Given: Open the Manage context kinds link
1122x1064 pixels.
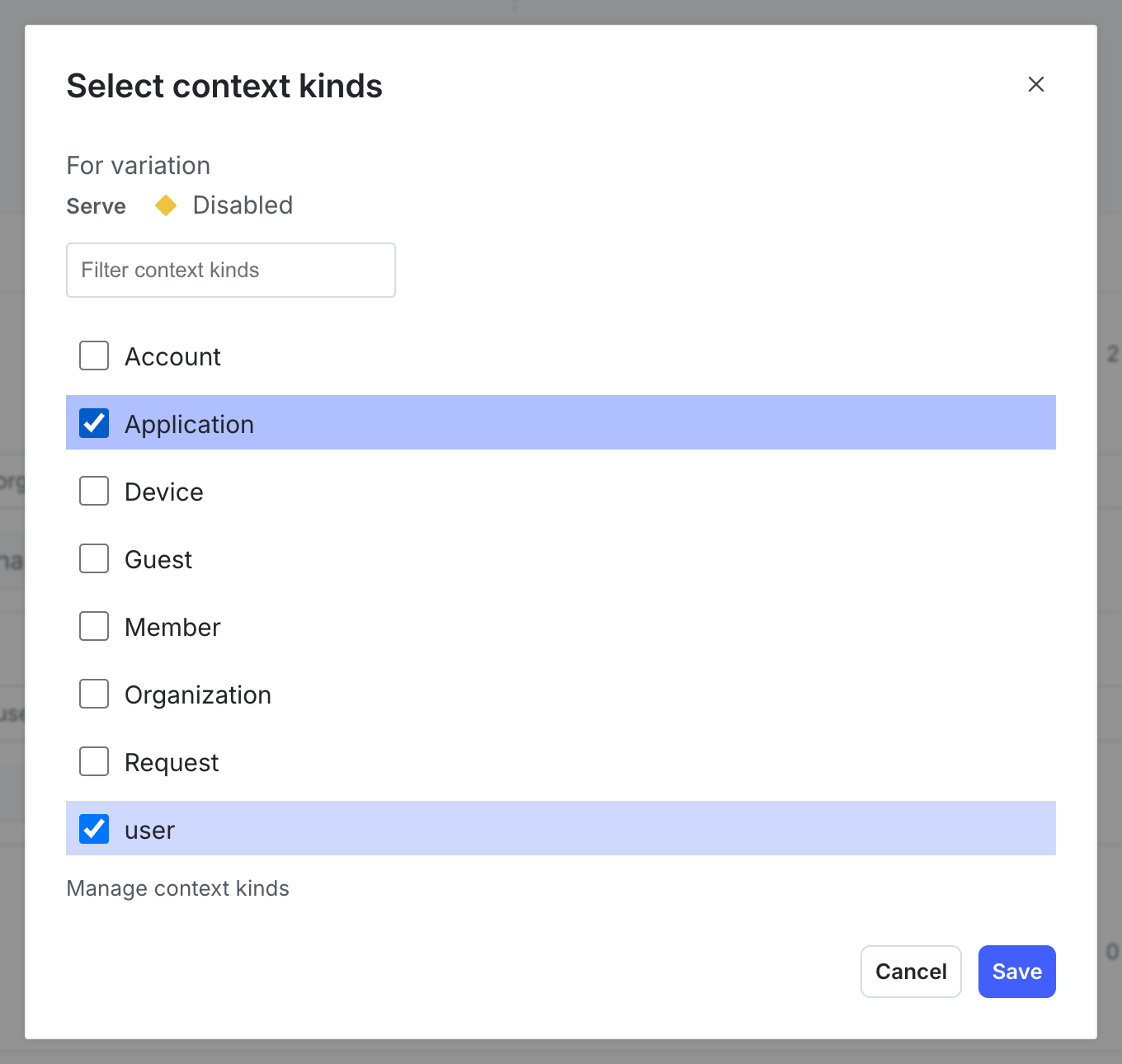Looking at the screenshot, I should (177, 888).
